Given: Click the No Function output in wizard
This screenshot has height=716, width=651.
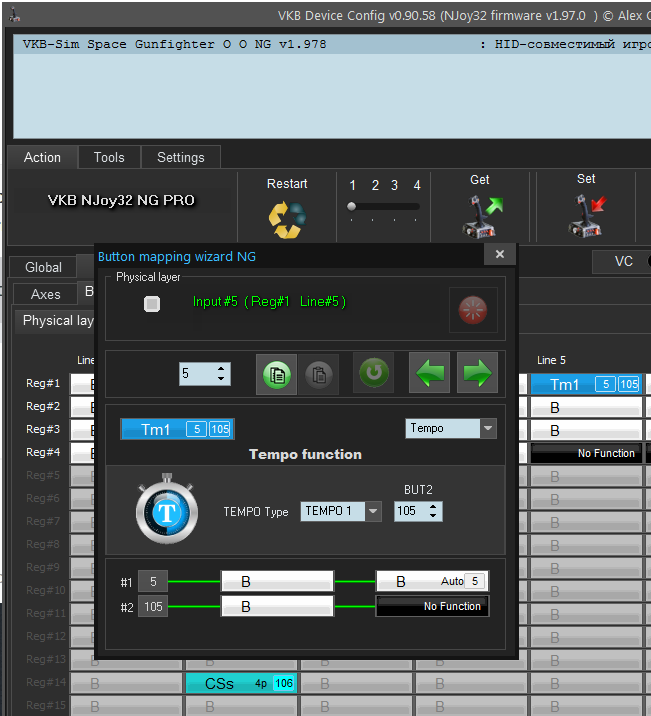Looking at the screenshot, I should [432, 606].
